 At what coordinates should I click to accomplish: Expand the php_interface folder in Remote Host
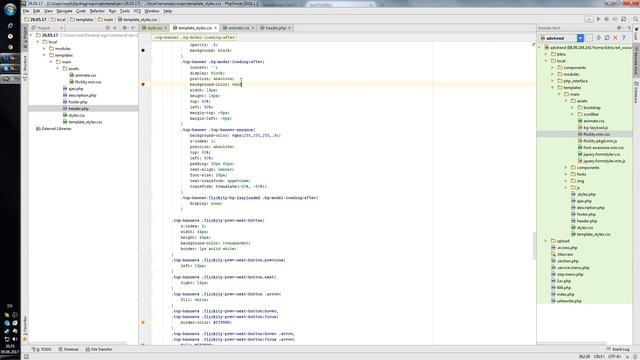[553, 81]
